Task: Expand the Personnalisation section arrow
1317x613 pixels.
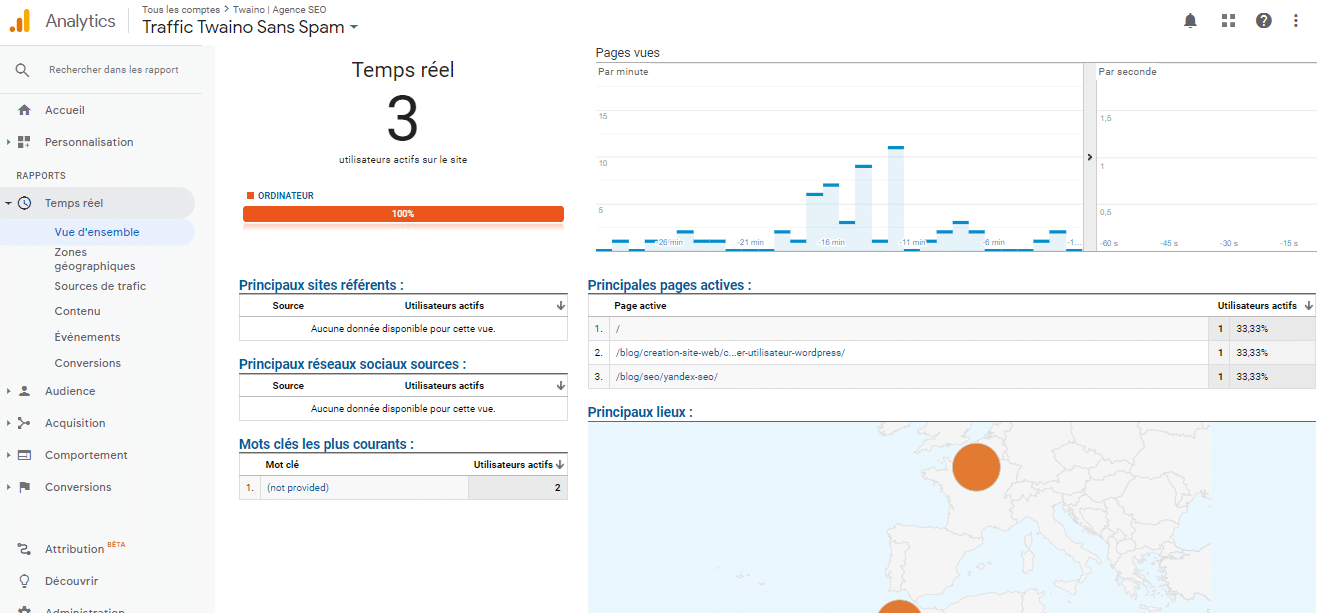Action: pyautogui.click(x=8, y=142)
